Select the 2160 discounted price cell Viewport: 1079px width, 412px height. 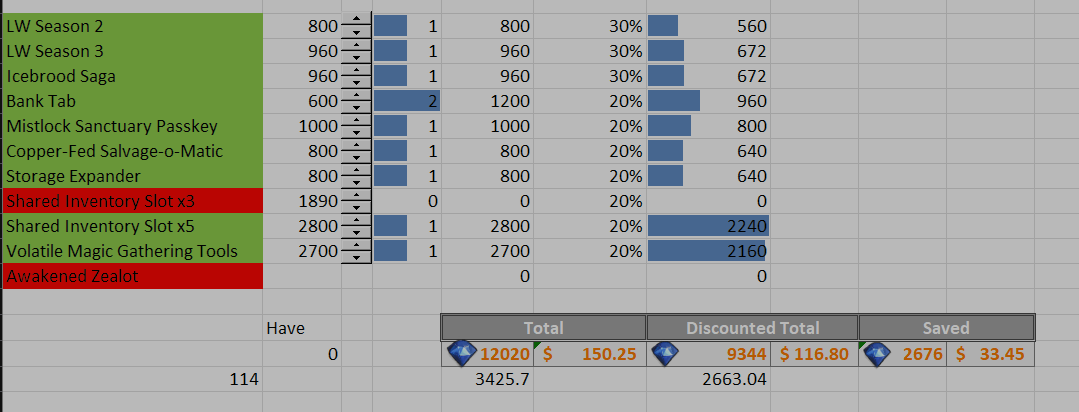(x=708, y=250)
